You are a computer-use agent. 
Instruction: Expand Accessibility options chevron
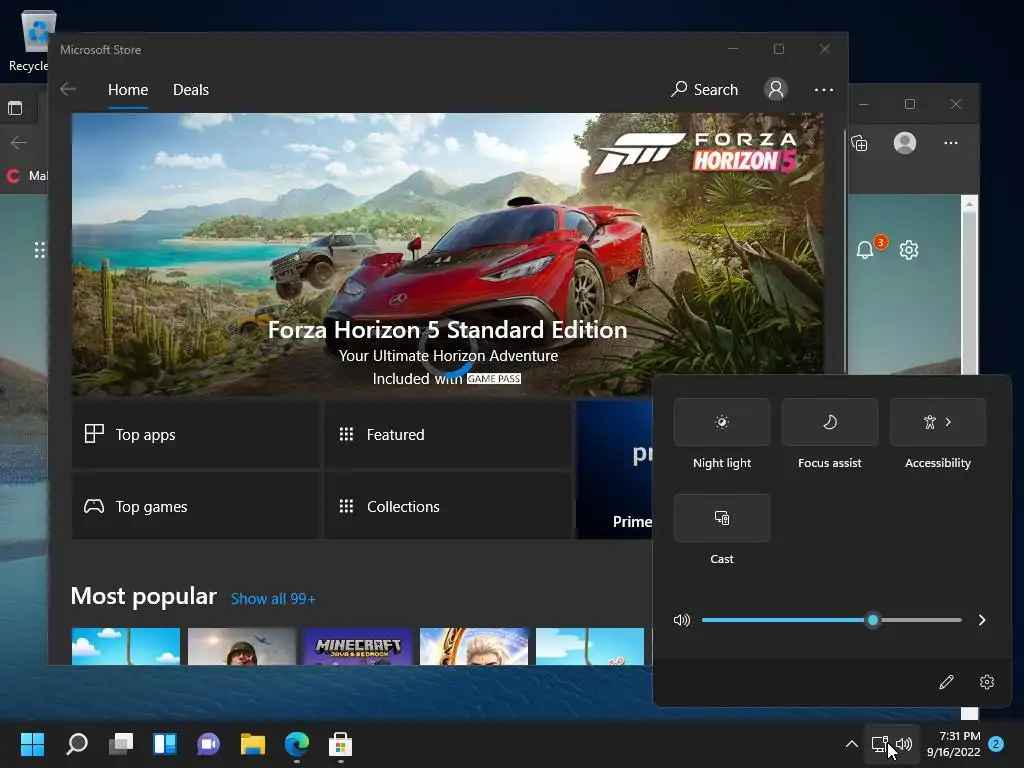[948, 422]
